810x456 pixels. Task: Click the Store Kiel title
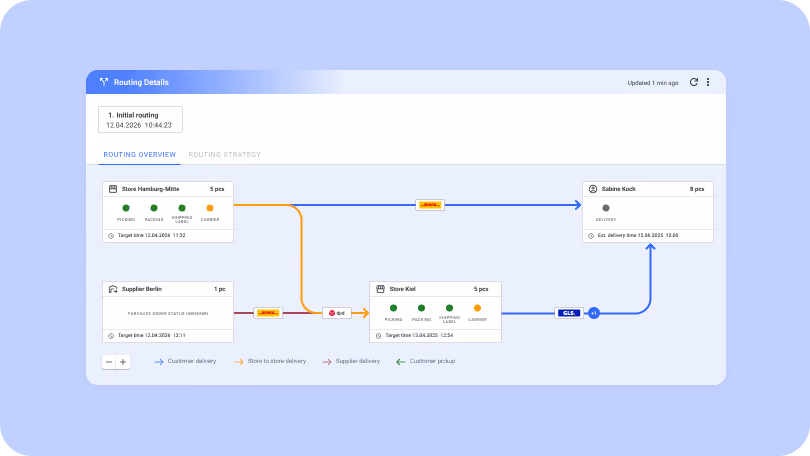[x=402, y=289]
